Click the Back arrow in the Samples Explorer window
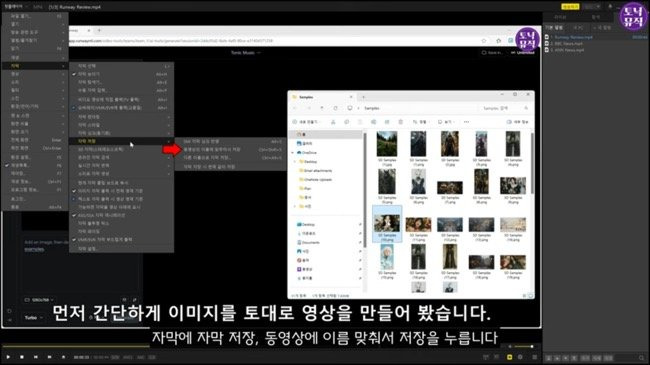 pos(295,108)
